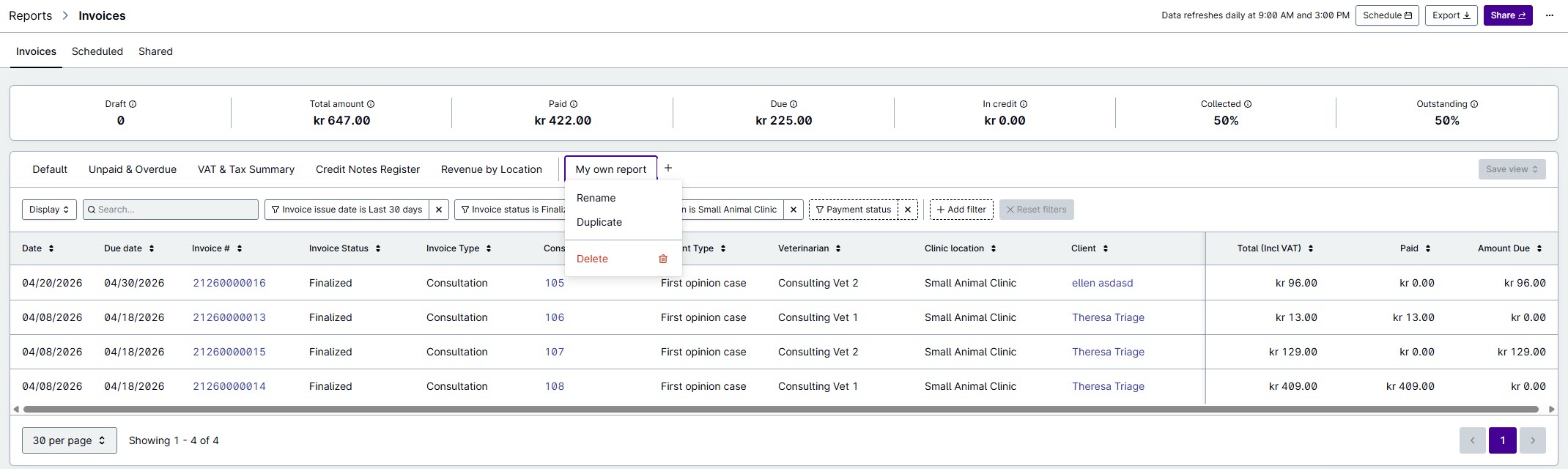Open the Display dropdown

49,210
